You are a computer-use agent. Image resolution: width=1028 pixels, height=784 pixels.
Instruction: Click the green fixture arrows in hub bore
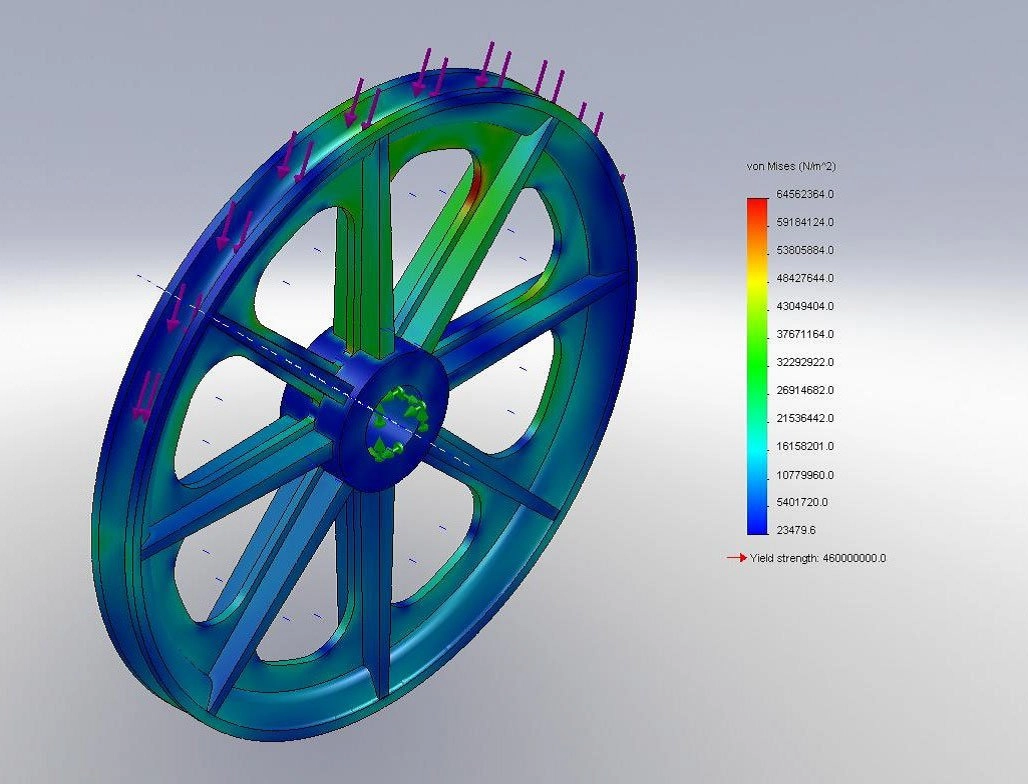[398, 422]
